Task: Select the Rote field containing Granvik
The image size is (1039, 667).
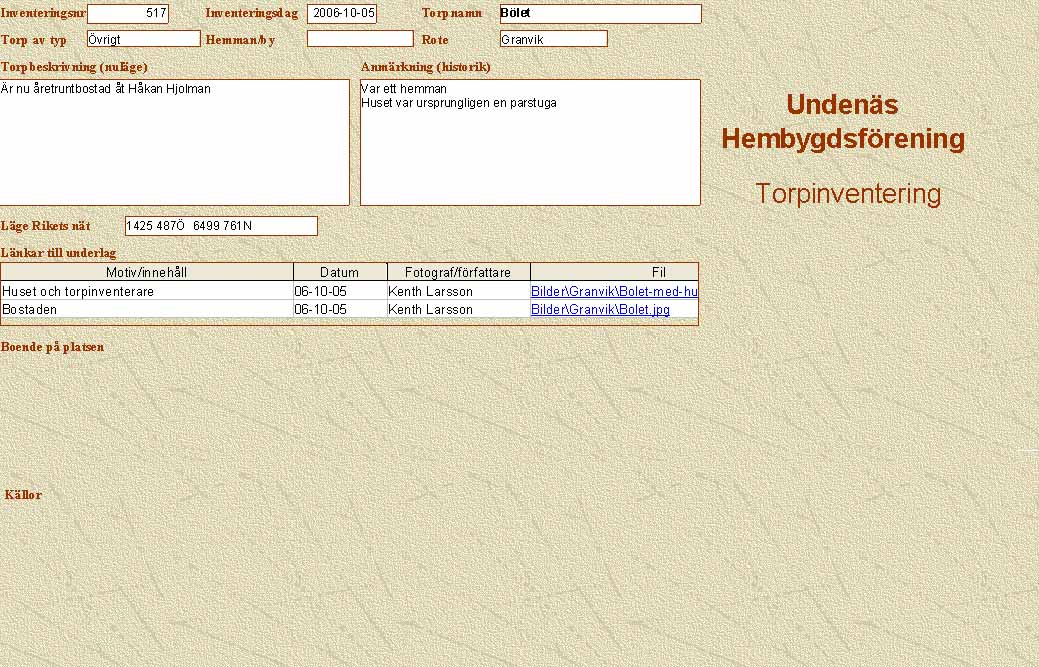Action: coord(553,39)
